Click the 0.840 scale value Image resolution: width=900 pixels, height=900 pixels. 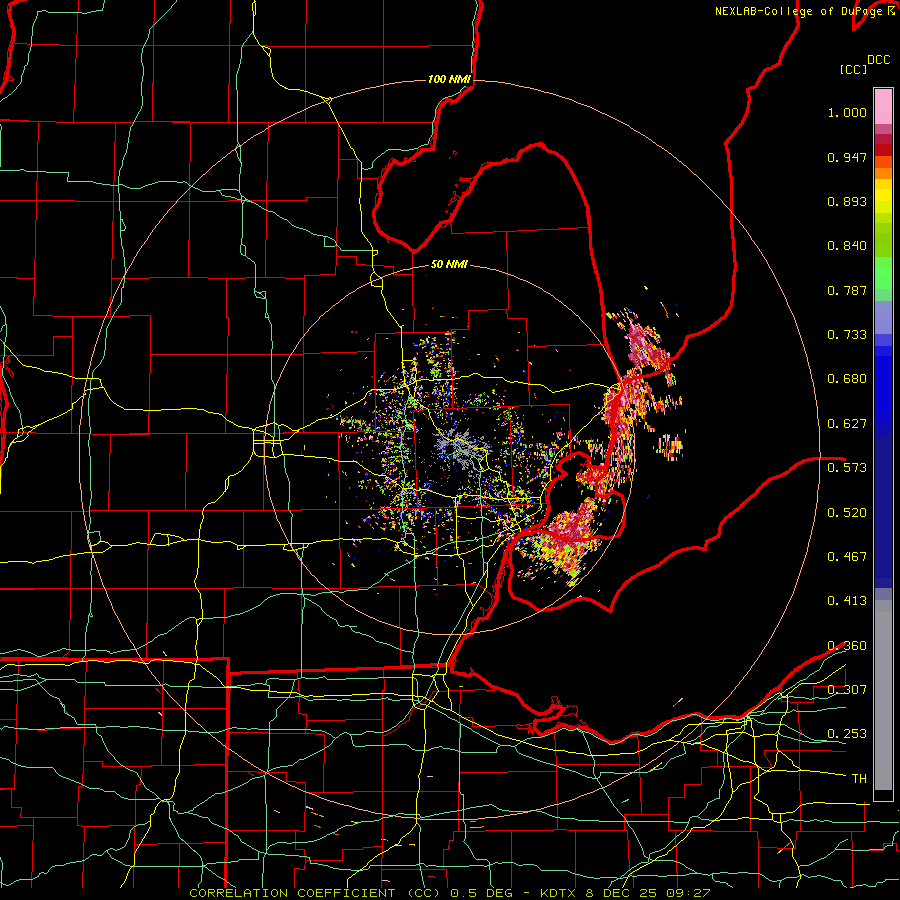(x=847, y=246)
